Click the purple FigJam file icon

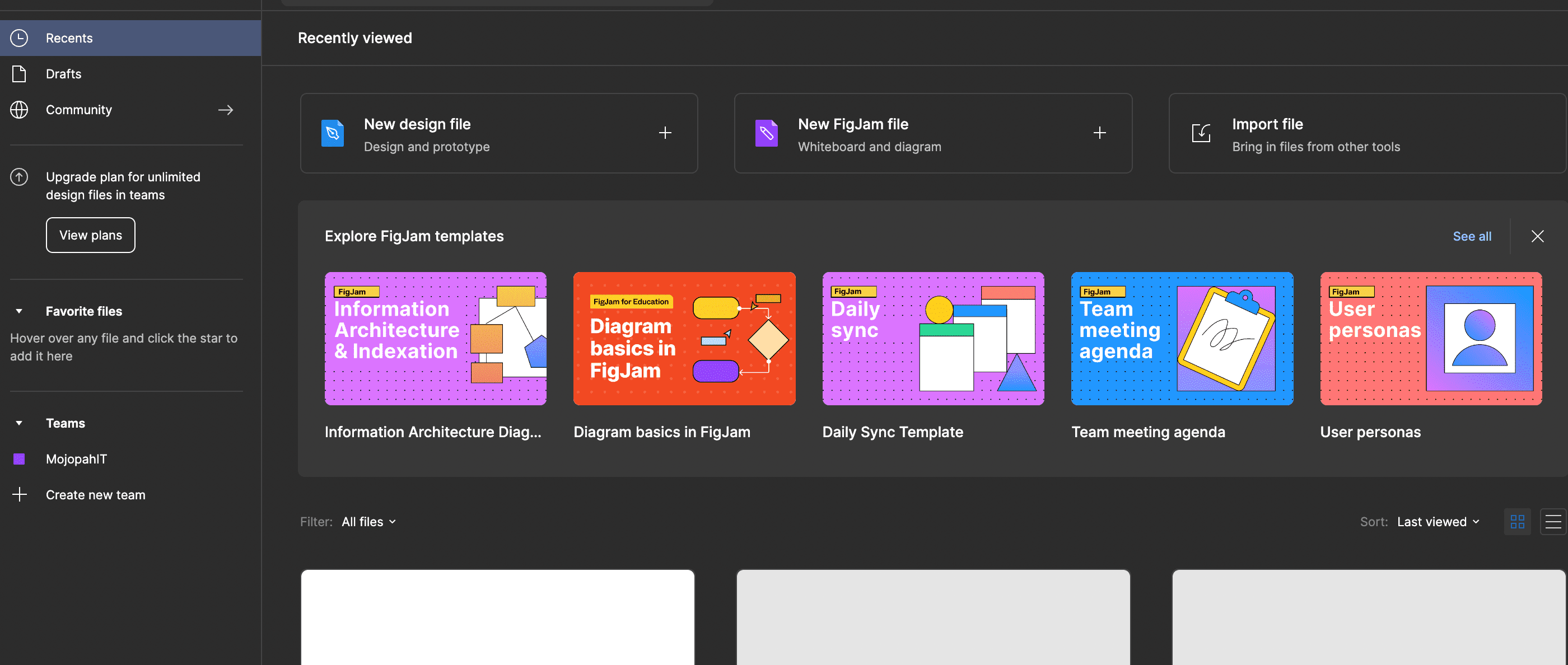pos(766,133)
